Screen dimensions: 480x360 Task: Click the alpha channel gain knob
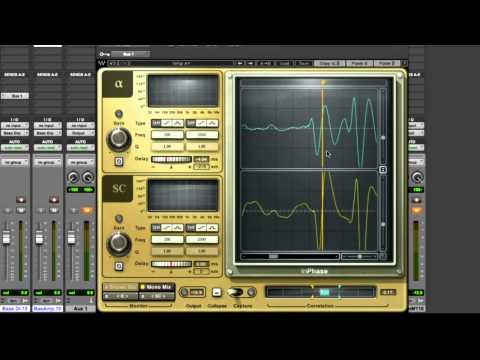[x=118, y=139]
